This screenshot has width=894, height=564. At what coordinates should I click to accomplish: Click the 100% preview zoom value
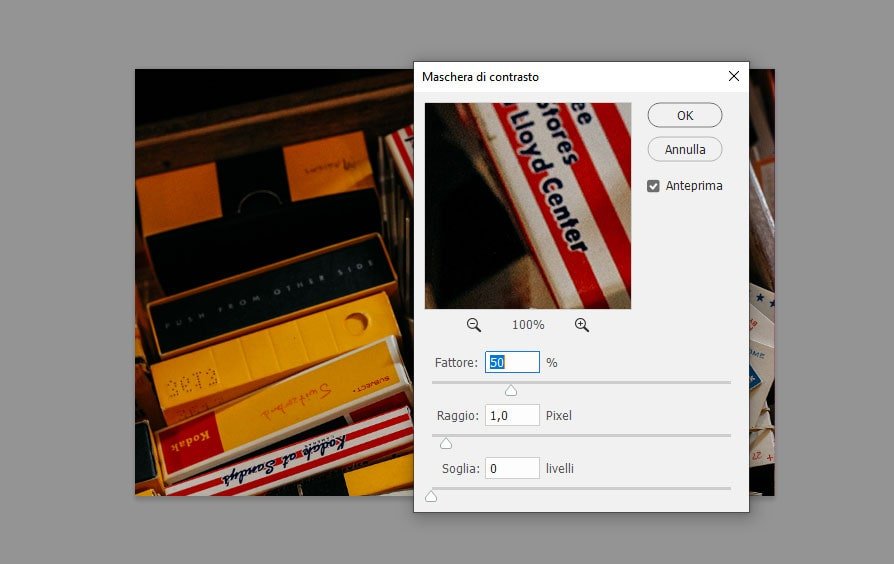tap(528, 325)
